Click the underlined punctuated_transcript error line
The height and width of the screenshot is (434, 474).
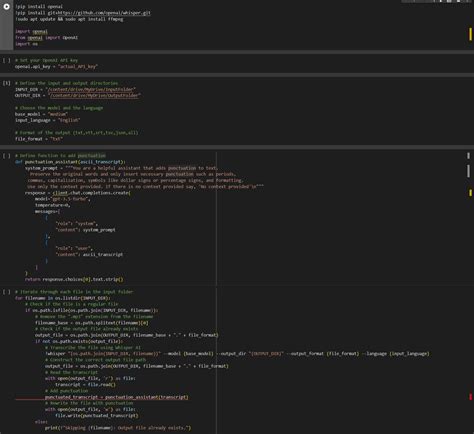tap(117, 397)
